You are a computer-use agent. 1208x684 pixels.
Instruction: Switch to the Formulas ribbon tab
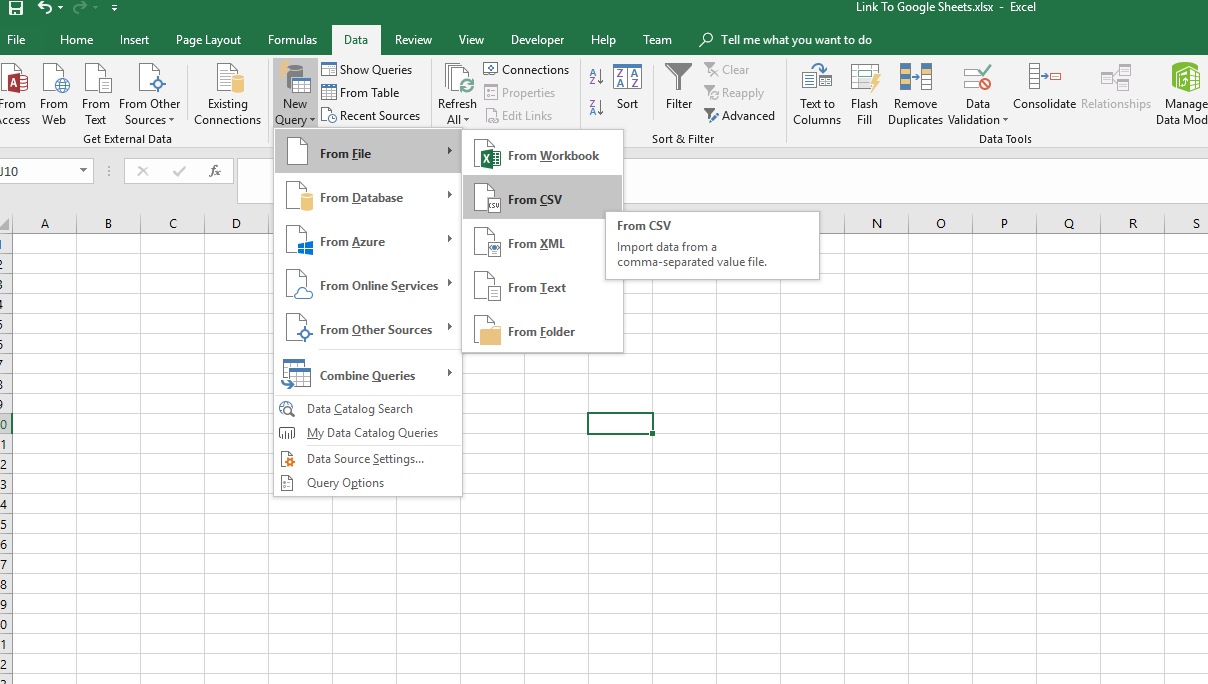pyautogui.click(x=292, y=40)
